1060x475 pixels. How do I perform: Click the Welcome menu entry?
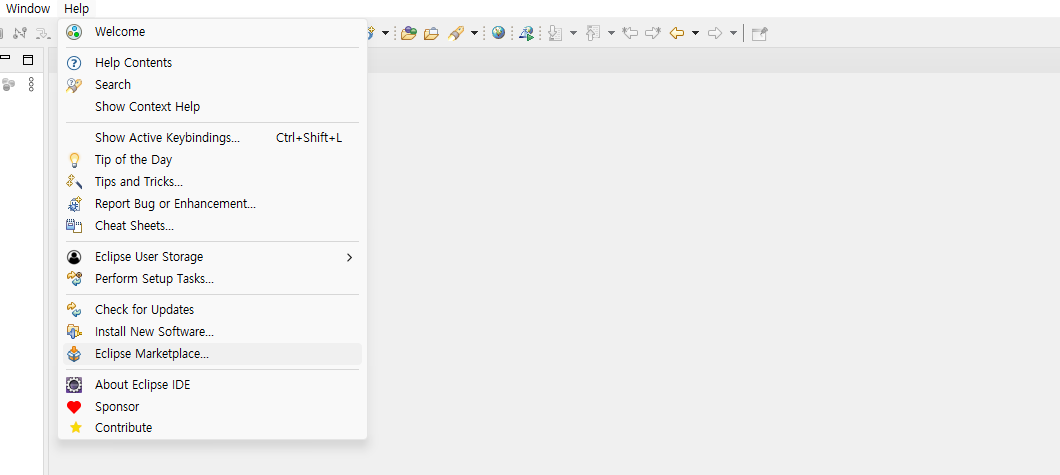coord(212,32)
